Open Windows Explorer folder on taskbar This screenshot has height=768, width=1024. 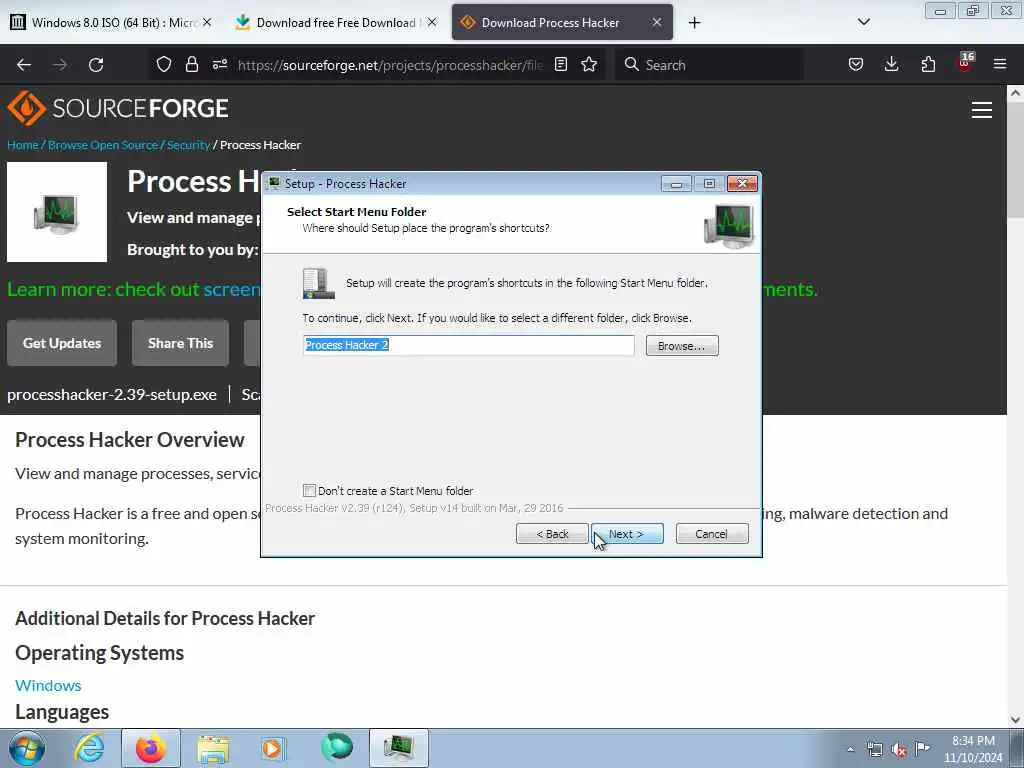213,748
